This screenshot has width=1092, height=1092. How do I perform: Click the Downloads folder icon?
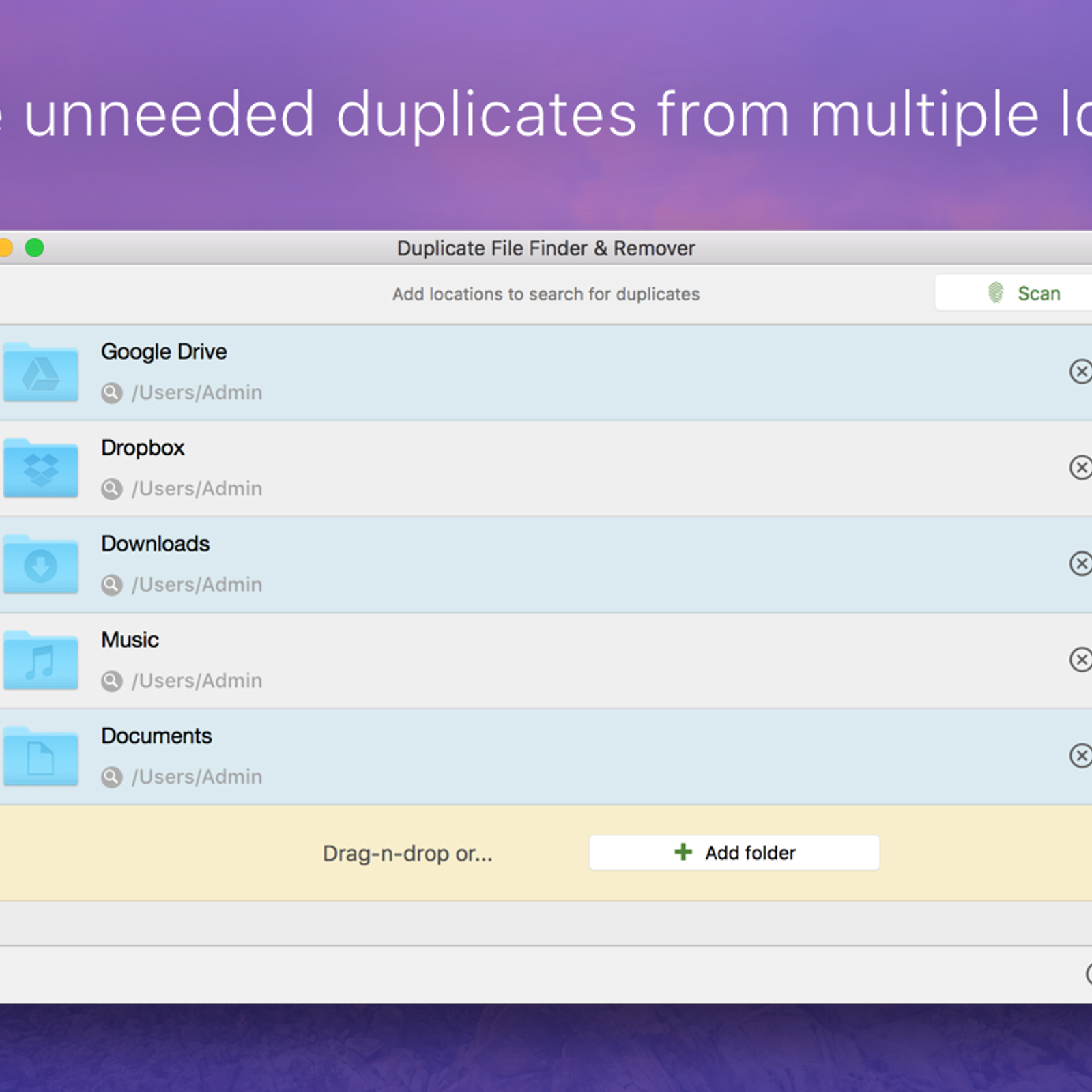pos(40,564)
